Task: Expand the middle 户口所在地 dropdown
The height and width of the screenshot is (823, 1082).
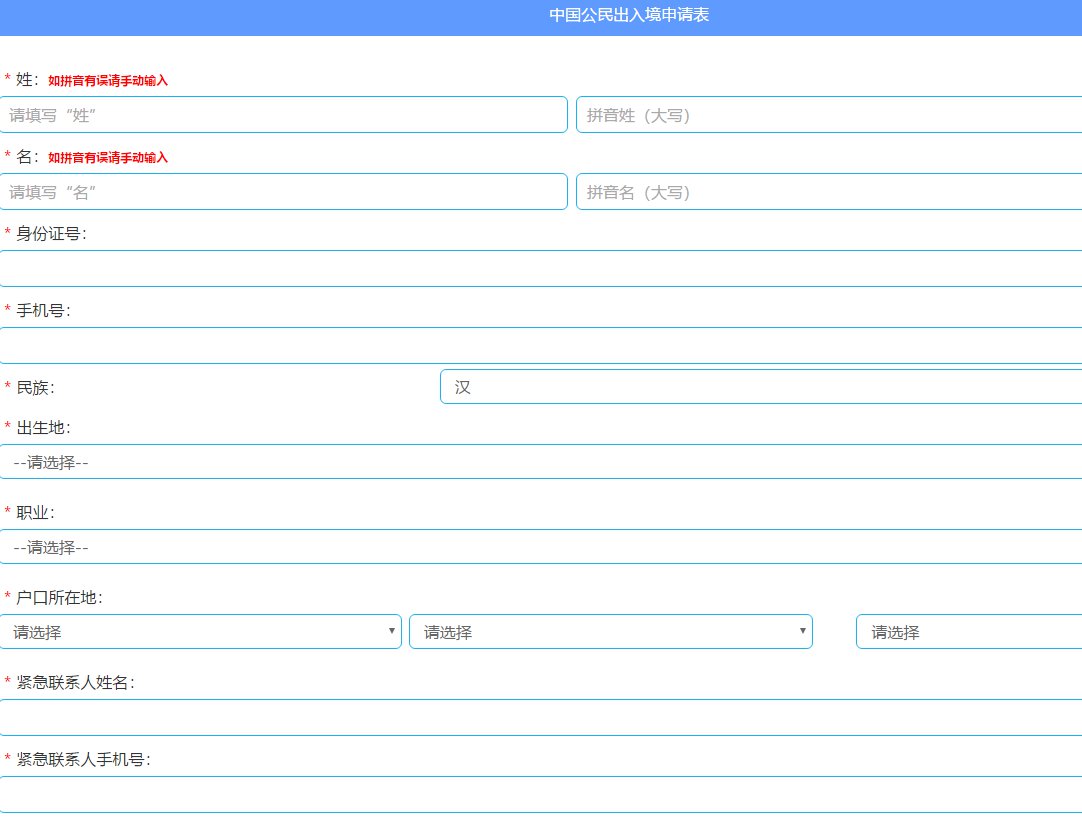Action: coord(610,632)
